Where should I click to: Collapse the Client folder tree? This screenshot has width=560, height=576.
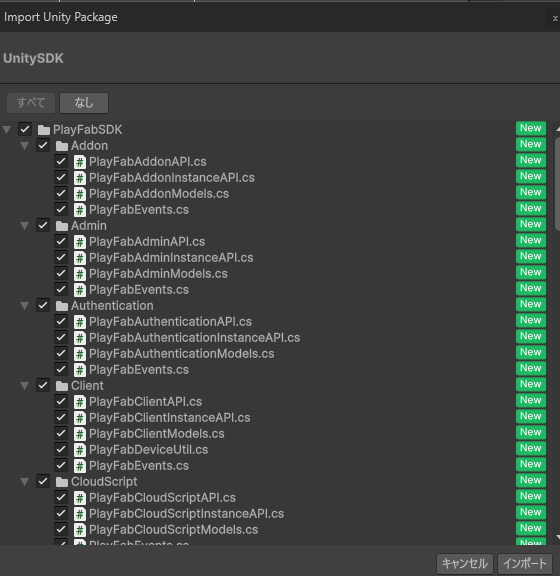click(25, 386)
